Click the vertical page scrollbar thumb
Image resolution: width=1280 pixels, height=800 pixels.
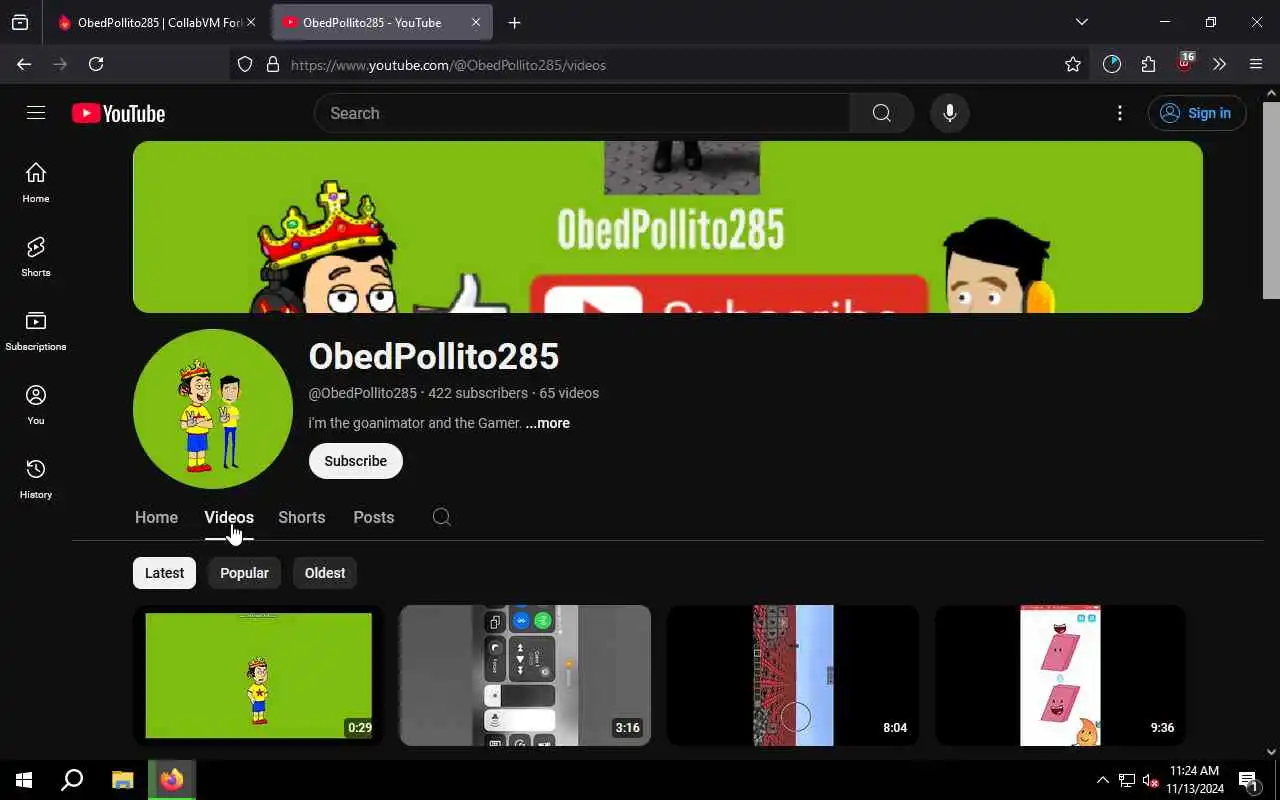[1271, 200]
